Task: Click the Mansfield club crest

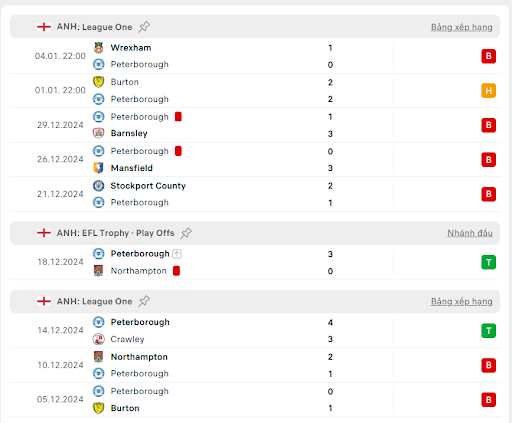Action: (98, 168)
